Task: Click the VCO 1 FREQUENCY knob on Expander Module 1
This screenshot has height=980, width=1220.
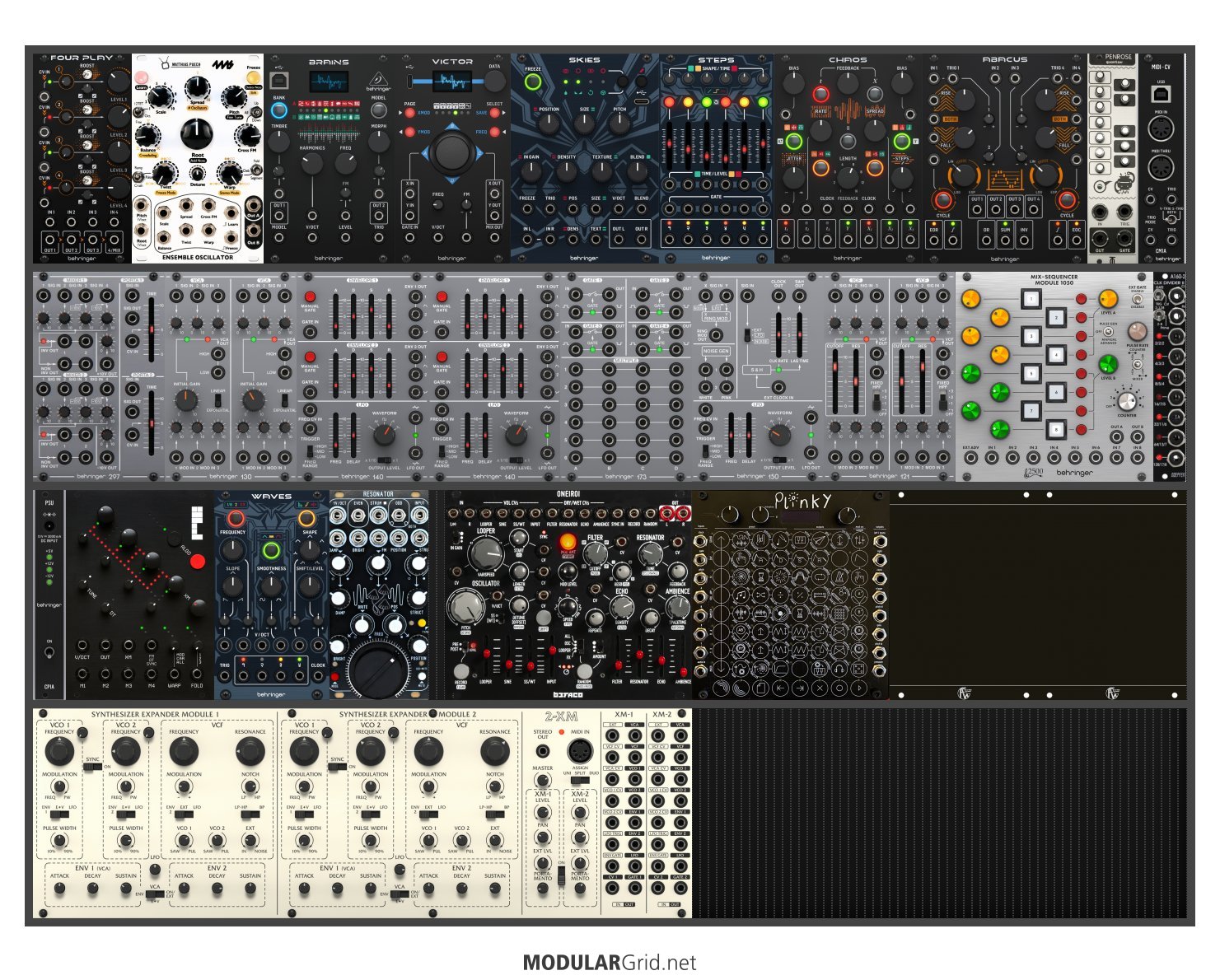Action: pos(59,750)
